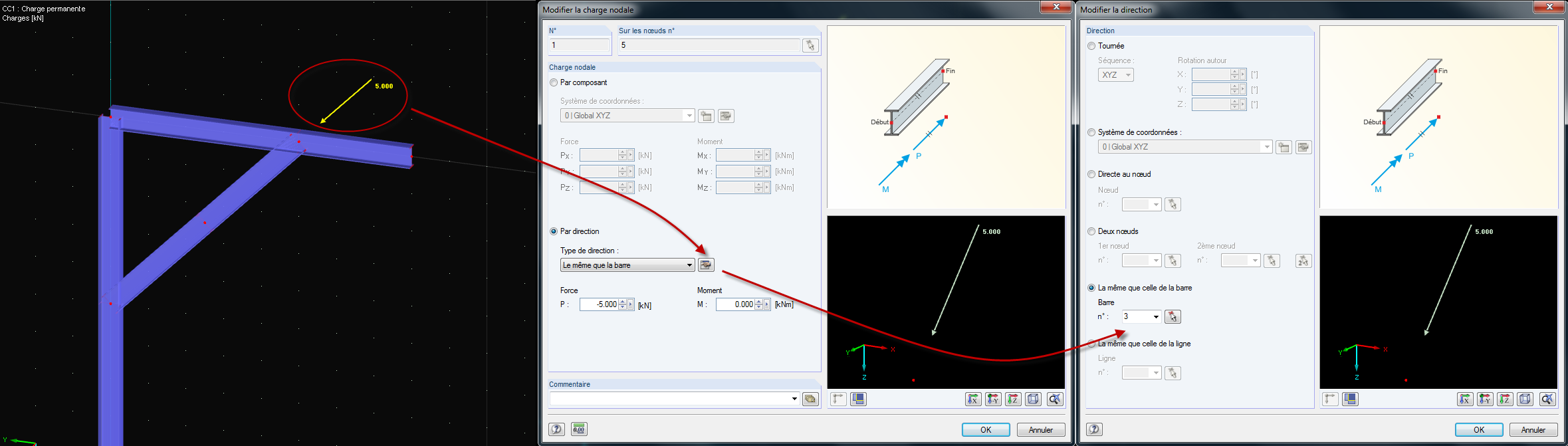The image size is (1568, 446).
Task: Click Force P spinner arrows
Action: 622,304
